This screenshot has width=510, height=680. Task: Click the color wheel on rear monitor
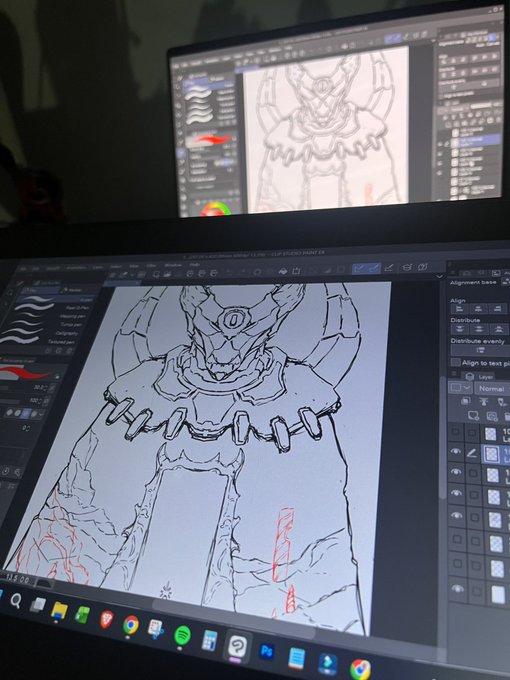click(x=216, y=209)
